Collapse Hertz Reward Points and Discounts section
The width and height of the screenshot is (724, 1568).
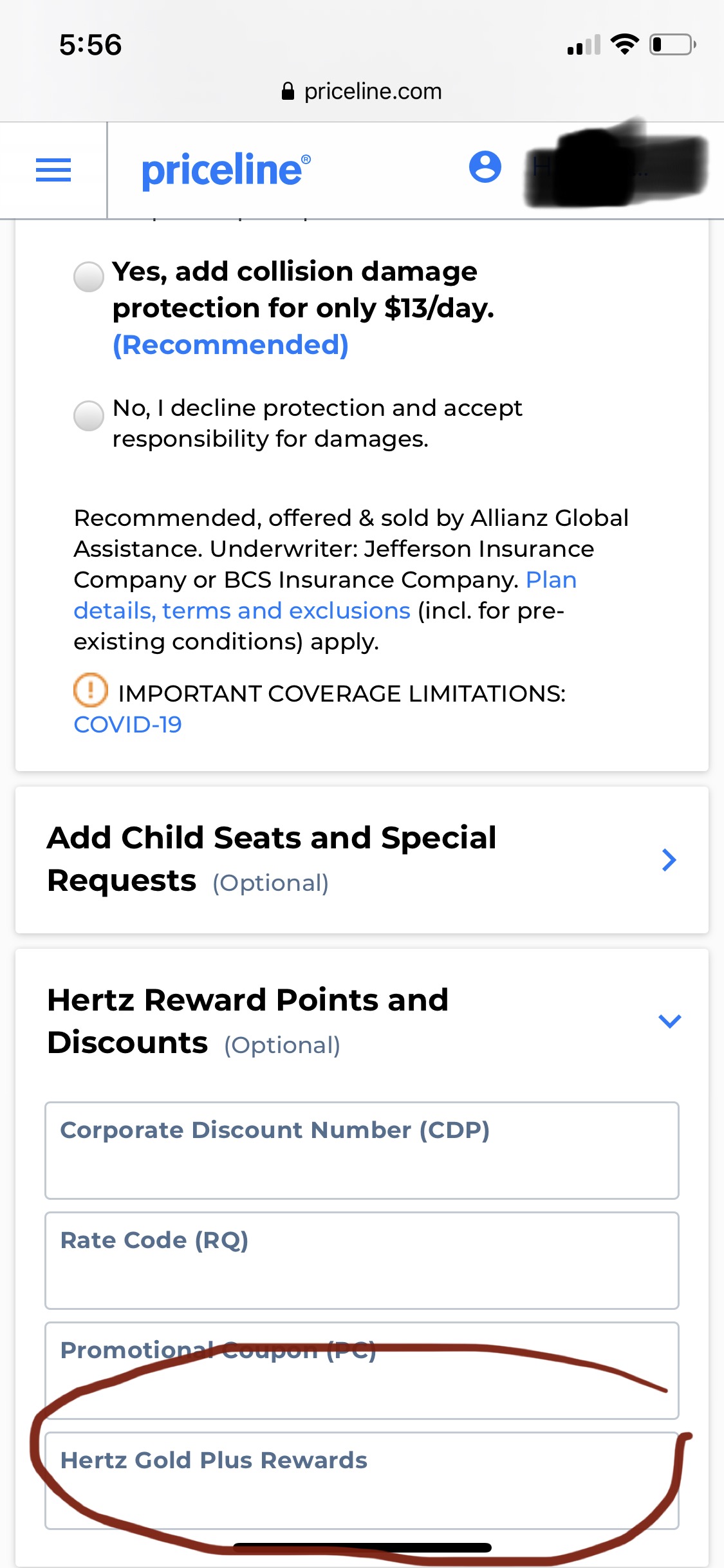coord(669,1021)
